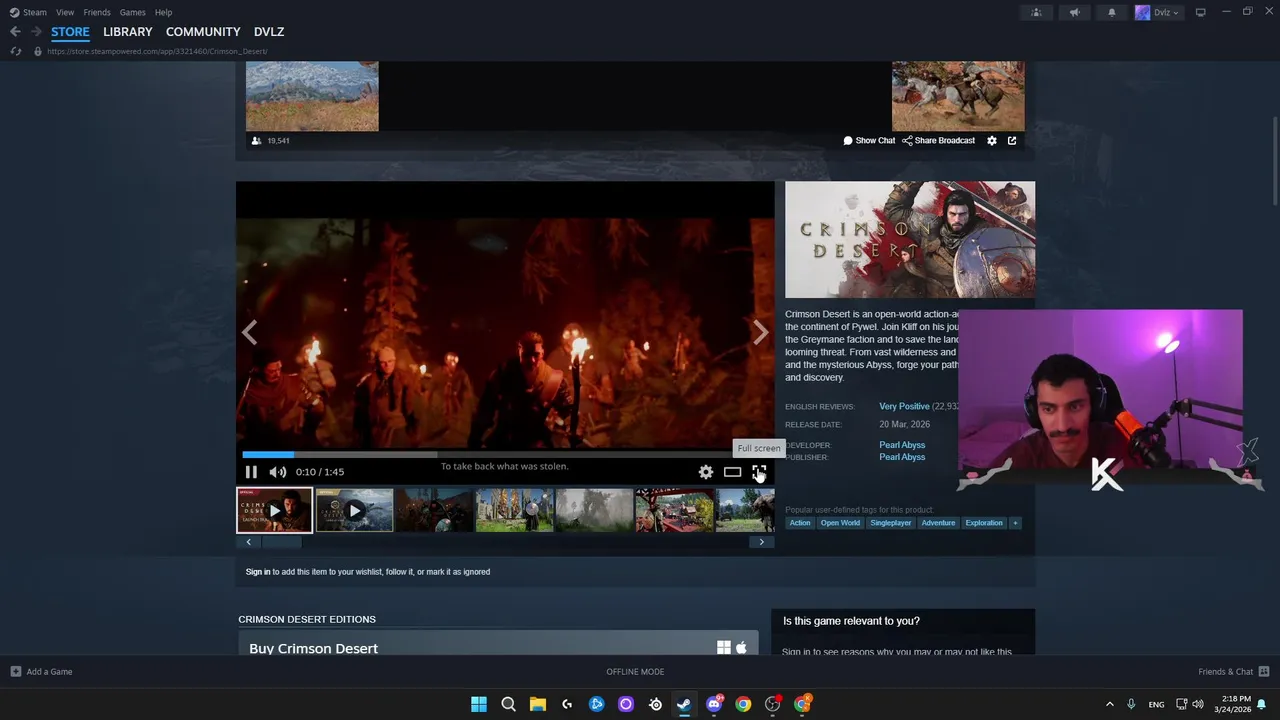The width and height of the screenshot is (1280, 720).
Task: Pause the trailer video
Action: [x=251, y=472]
